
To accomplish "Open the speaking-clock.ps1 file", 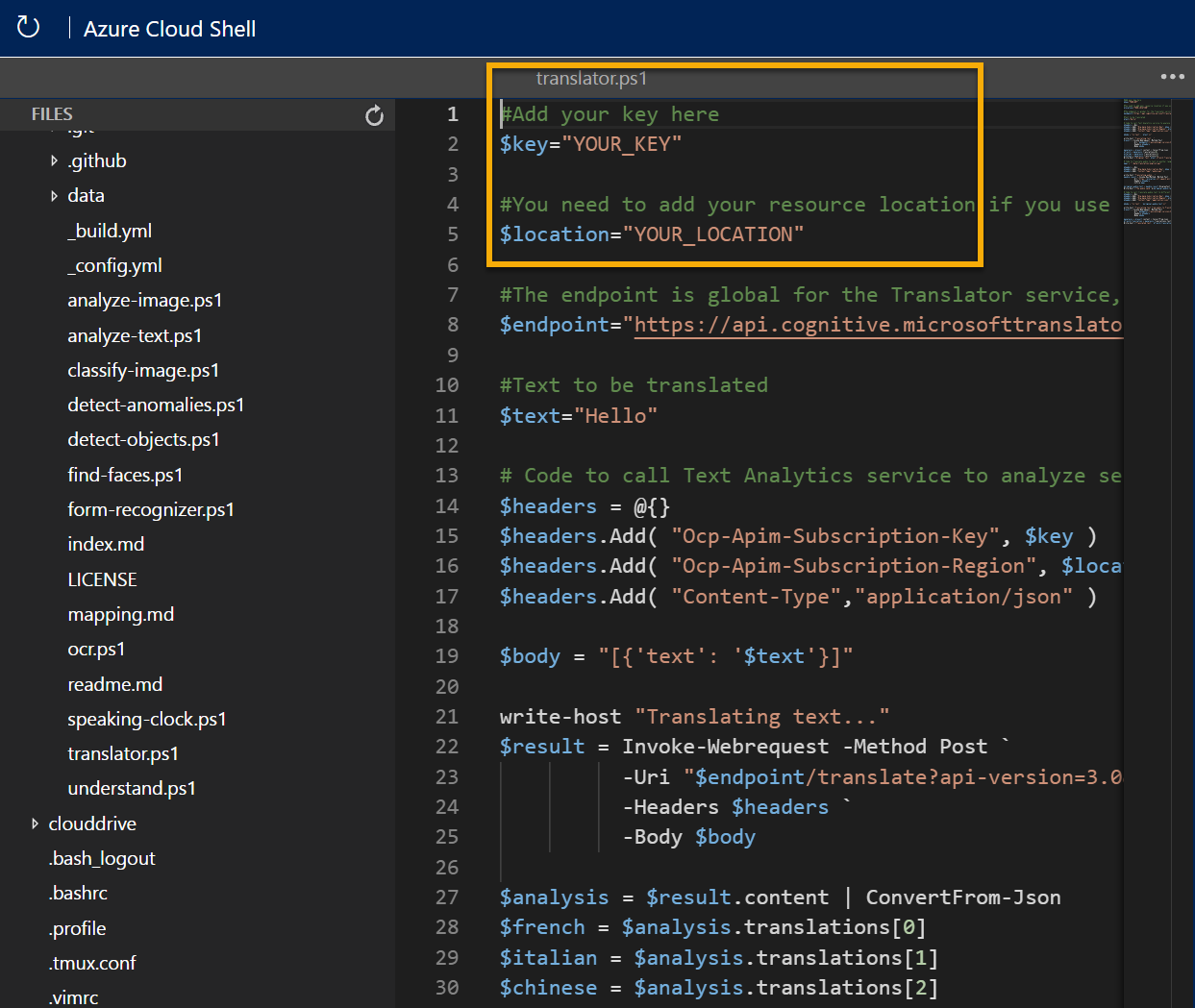I will click(x=146, y=720).
